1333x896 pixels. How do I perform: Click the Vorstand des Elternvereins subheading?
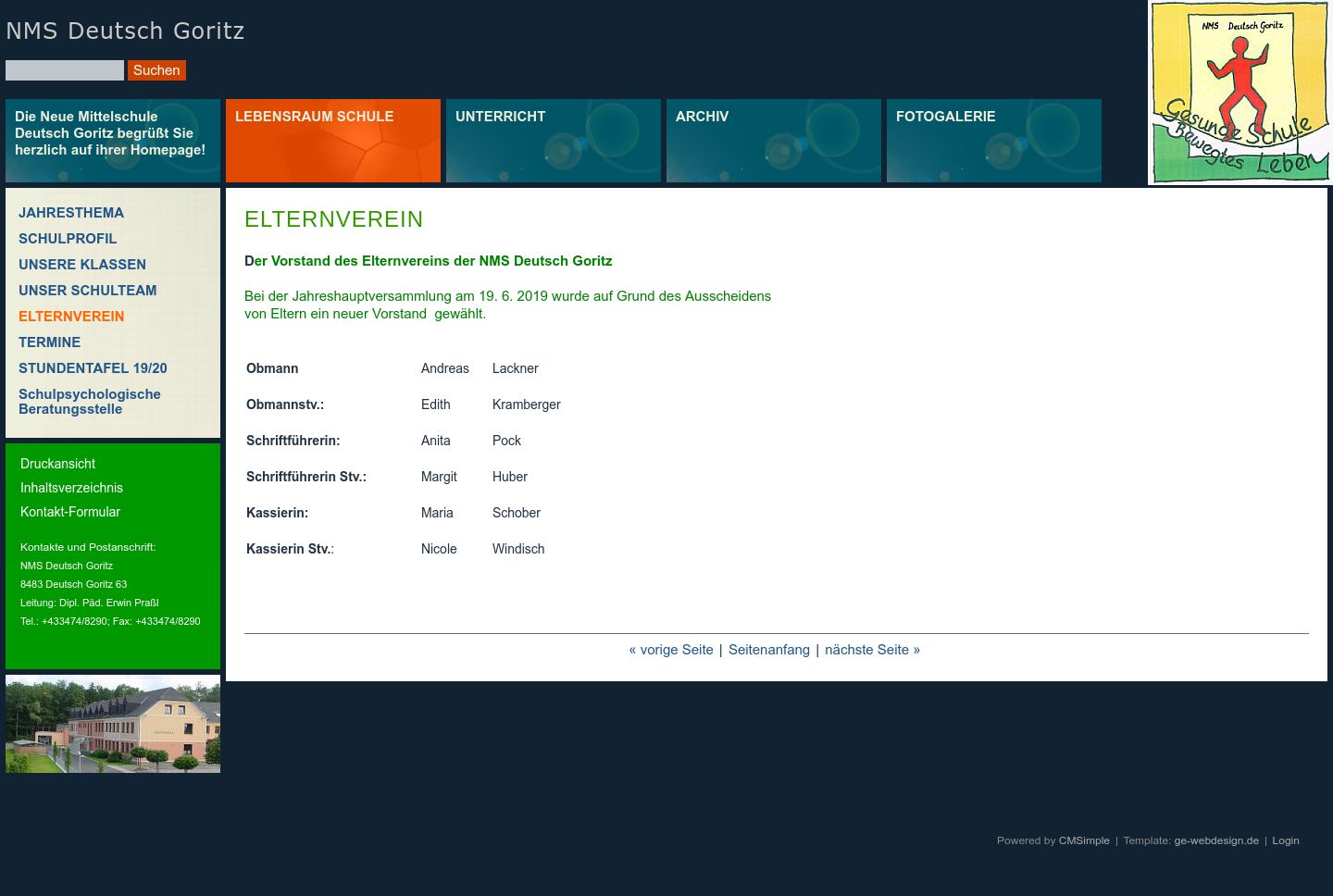click(429, 261)
